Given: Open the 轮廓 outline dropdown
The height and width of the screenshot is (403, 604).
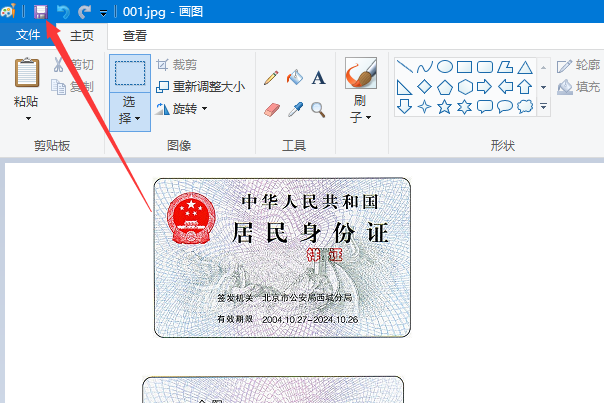Looking at the screenshot, I should point(578,65).
